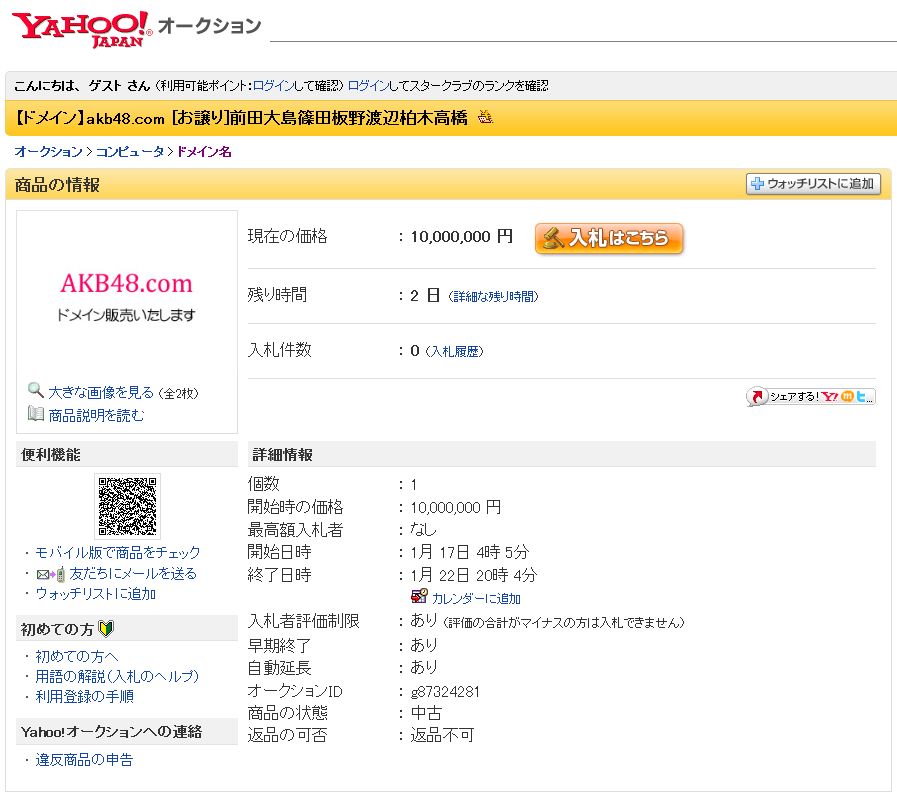Viewport: 897px width, 800px height.
Task: Click the beginner mark icon beside 初めての方
Action: (106, 629)
